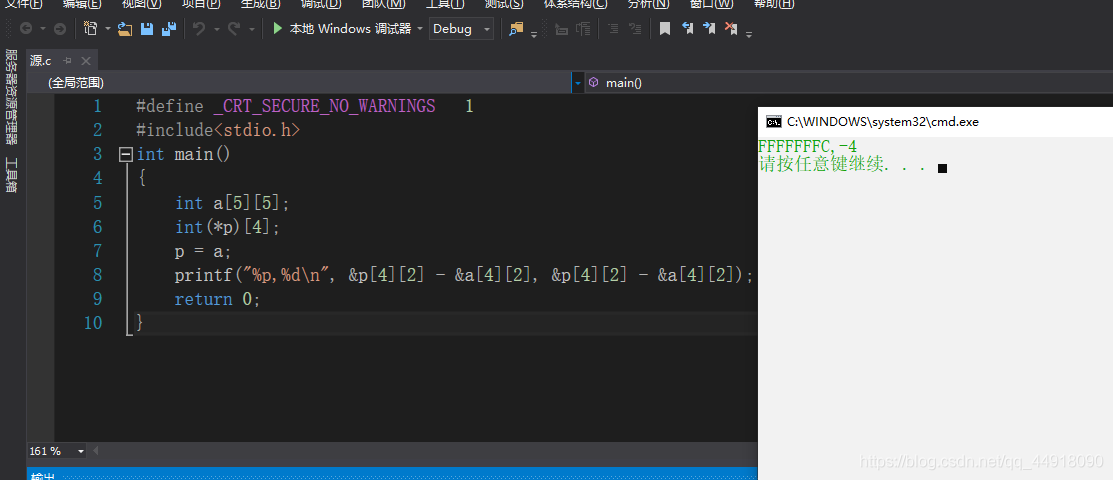Open the 工具(T) menu
Viewport: 1113px width, 480px height.
[x=446, y=4]
